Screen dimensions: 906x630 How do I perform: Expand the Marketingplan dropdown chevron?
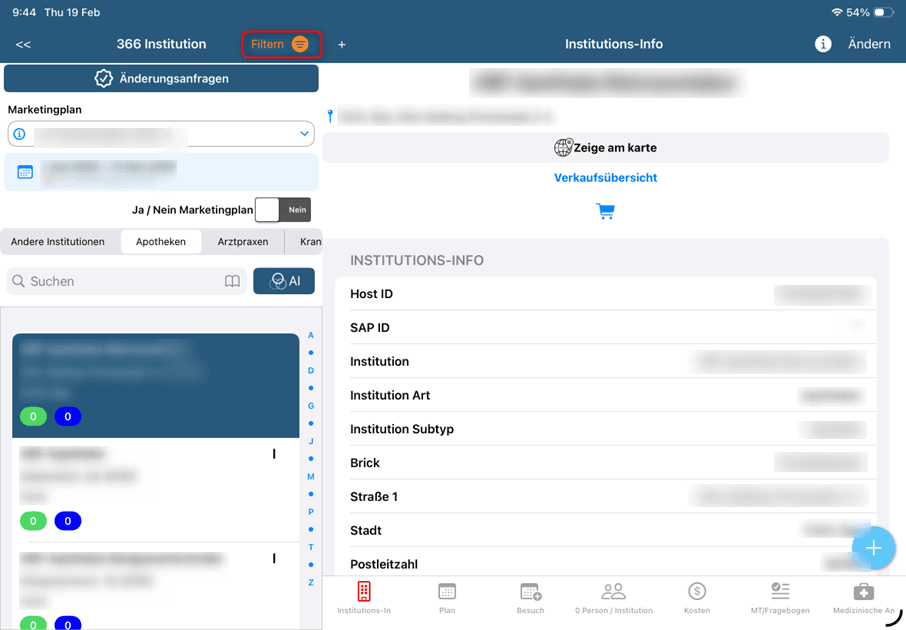pos(305,133)
